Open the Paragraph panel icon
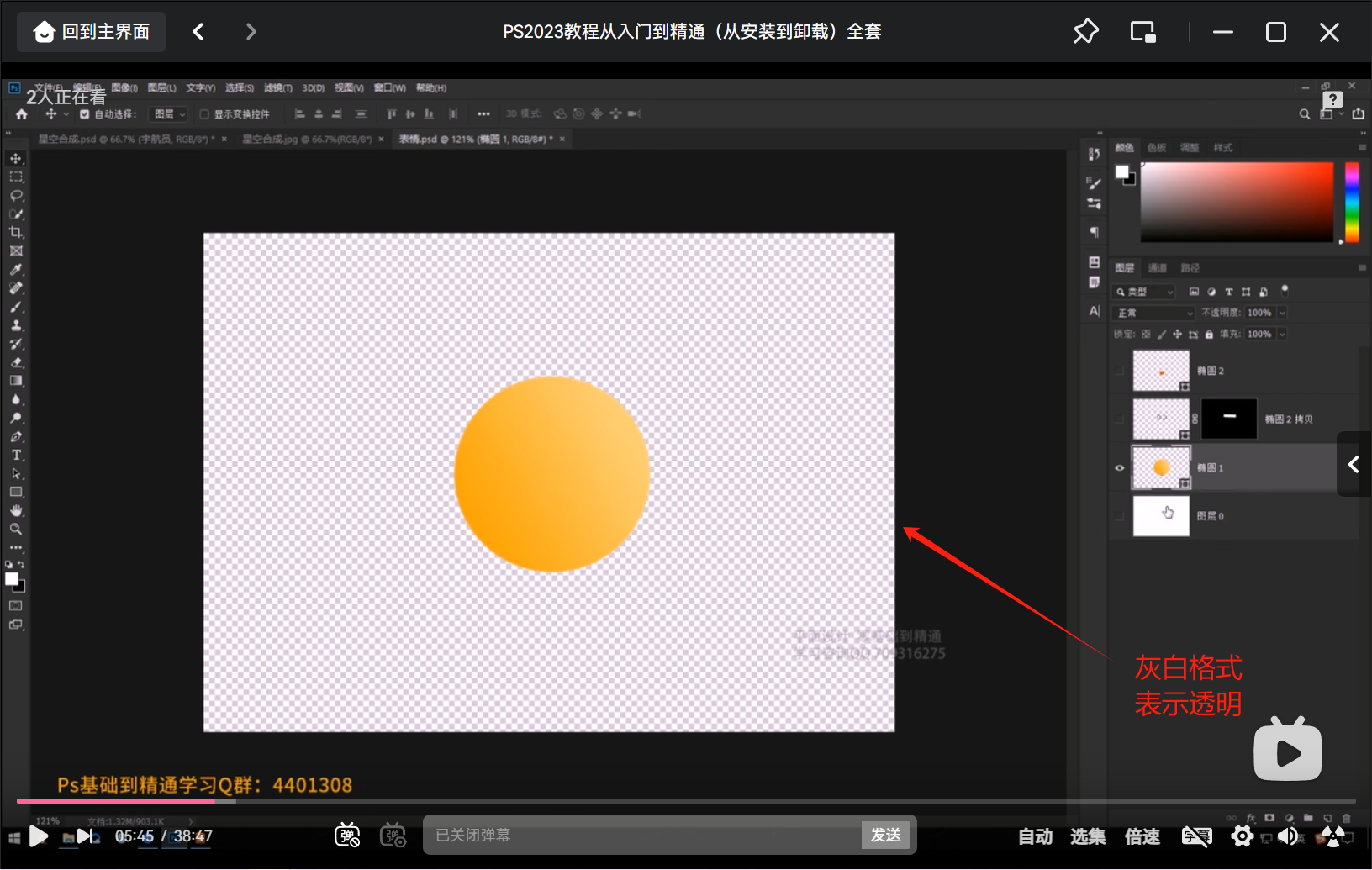This screenshot has height=870, width=1372. [x=1094, y=232]
